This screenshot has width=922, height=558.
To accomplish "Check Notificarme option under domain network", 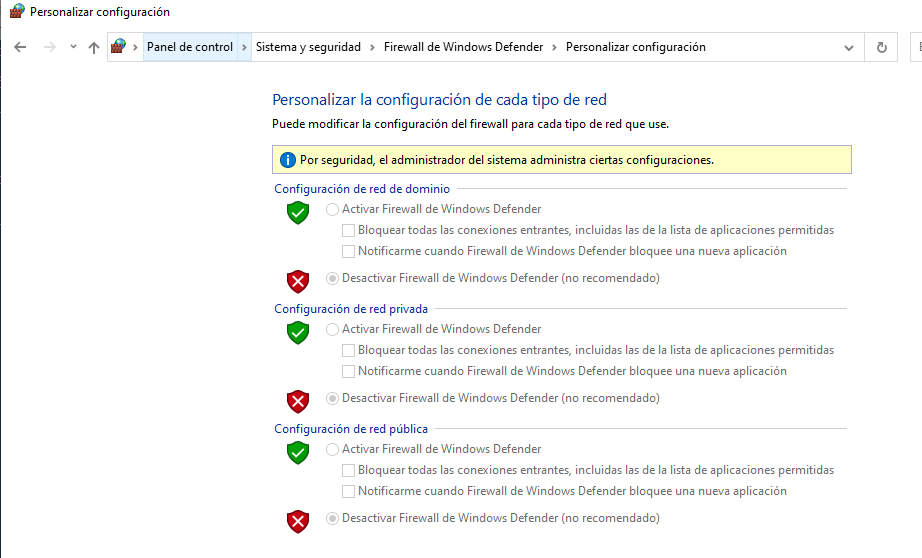I will (x=348, y=251).
